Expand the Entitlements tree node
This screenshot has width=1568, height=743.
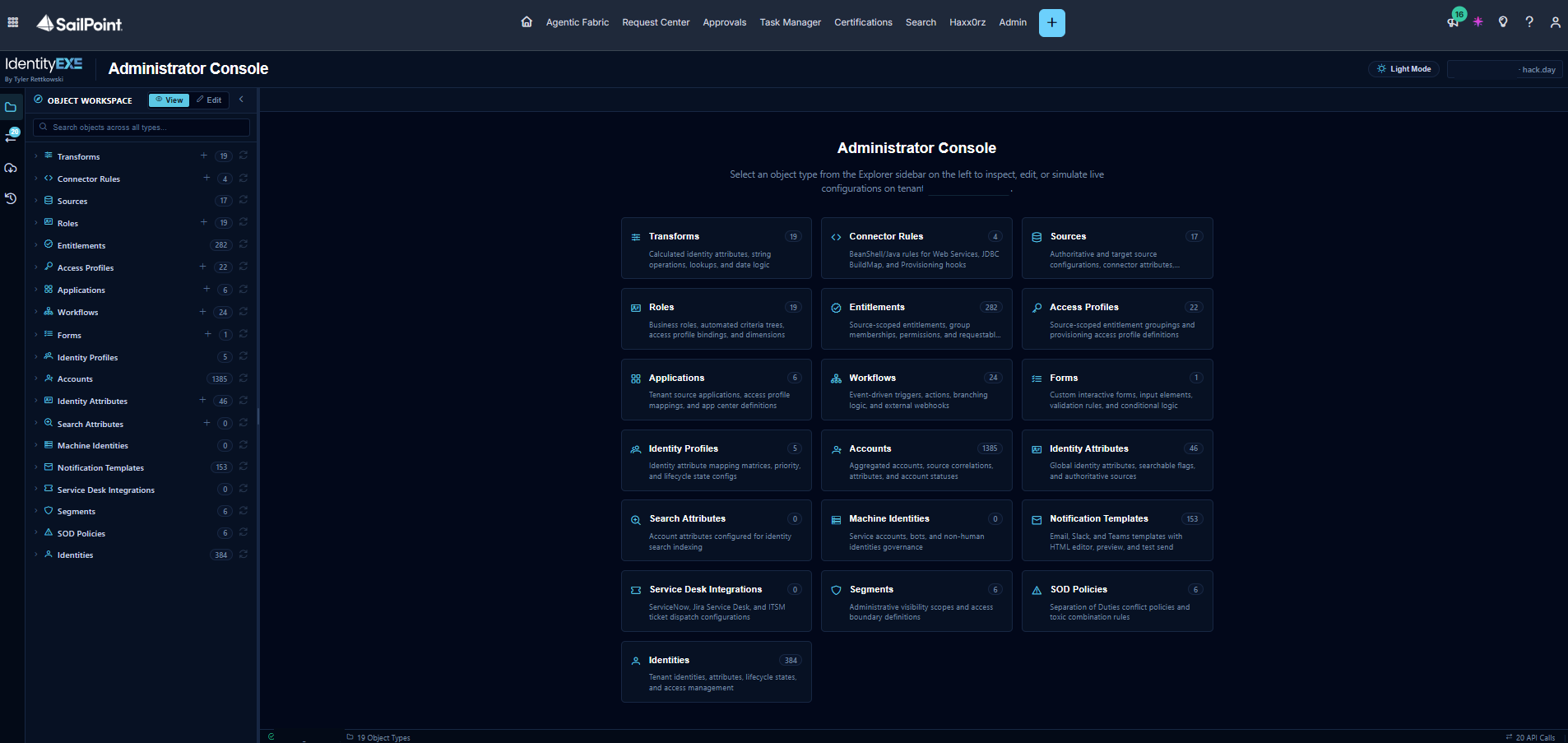pos(36,245)
